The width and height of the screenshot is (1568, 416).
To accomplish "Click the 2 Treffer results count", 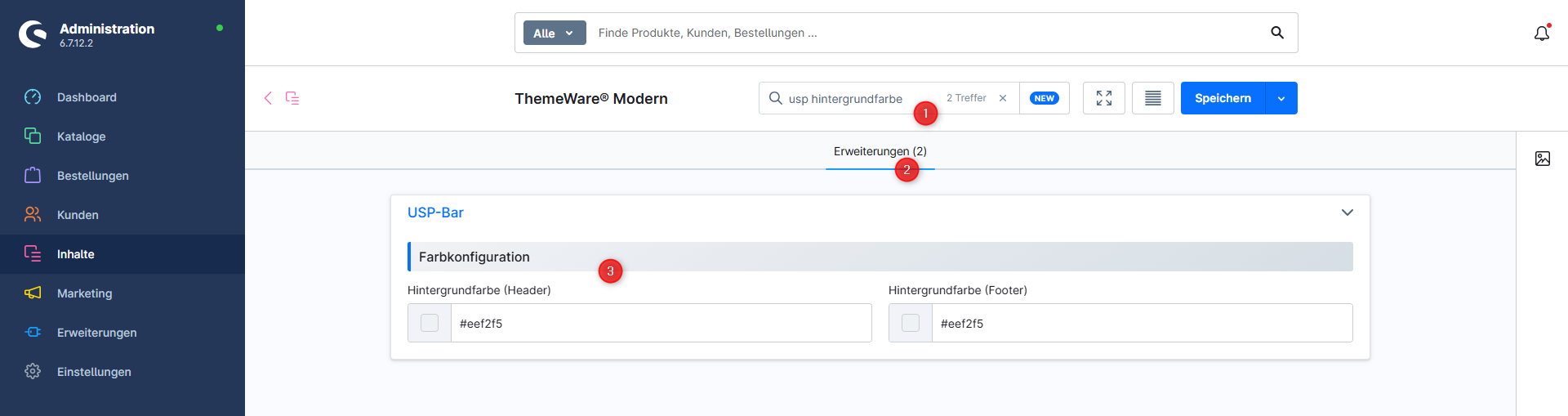I will (x=966, y=98).
